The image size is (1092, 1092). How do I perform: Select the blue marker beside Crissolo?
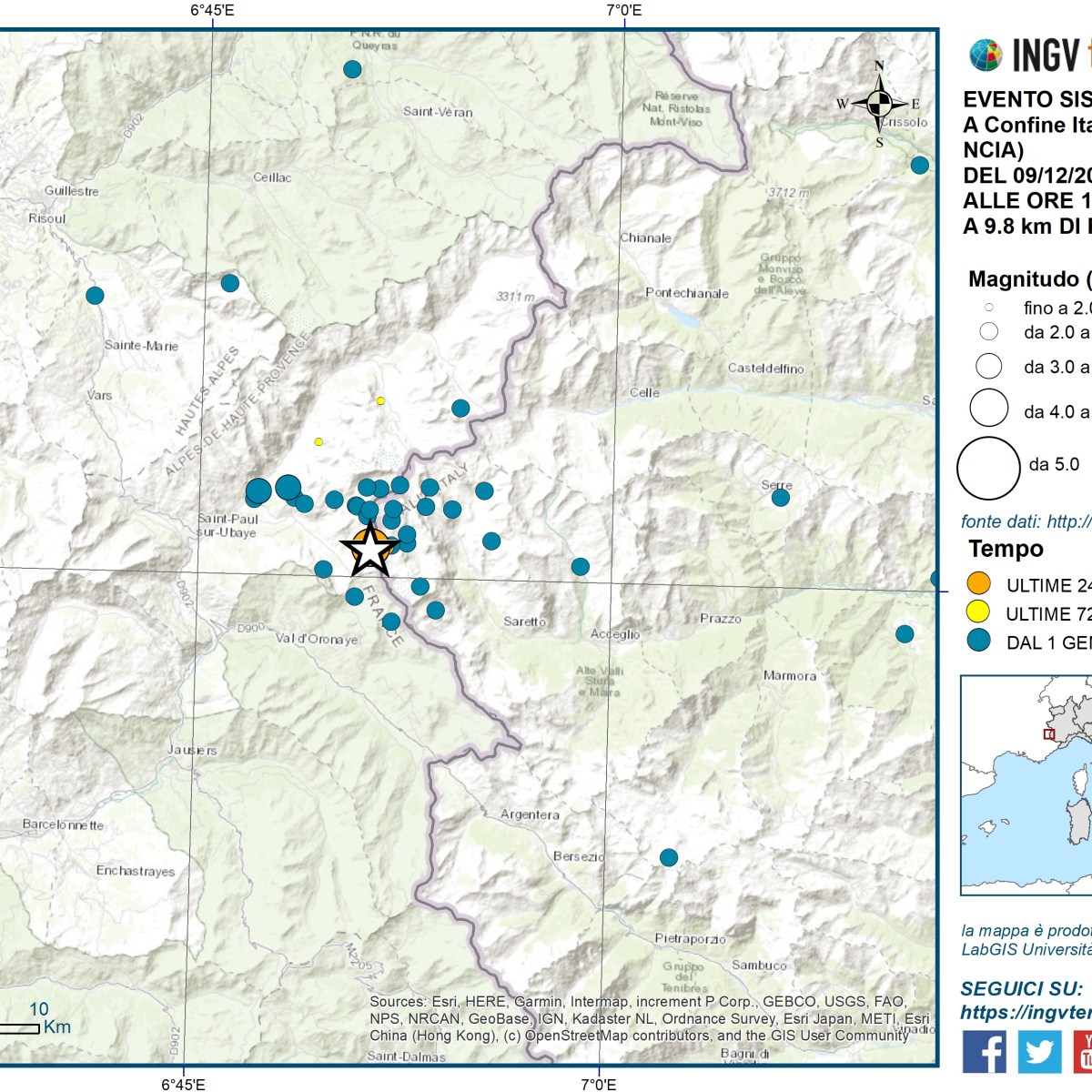(x=920, y=165)
